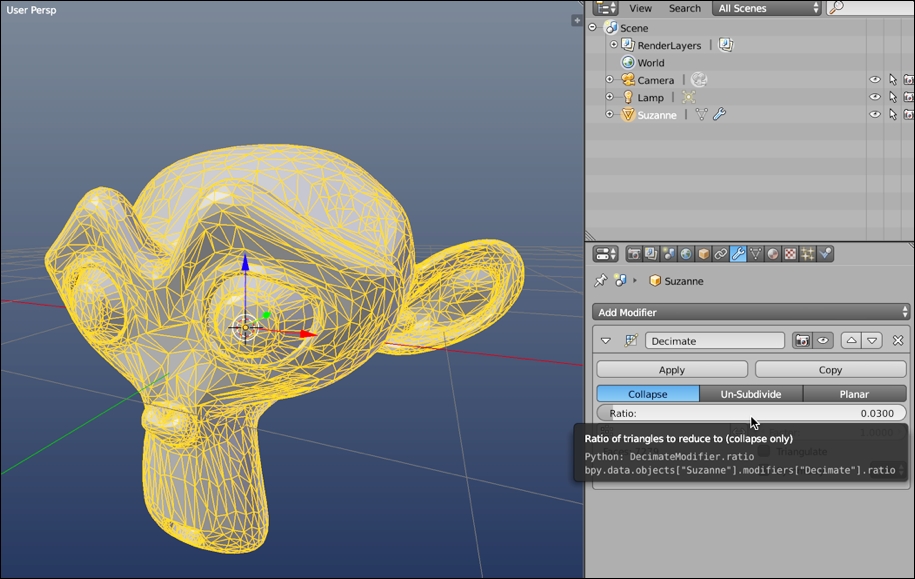The height and width of the screenshot is (579, 915).
Task: Toggle Camera visibility eye in outliner
Action: [x=875, y=79]
